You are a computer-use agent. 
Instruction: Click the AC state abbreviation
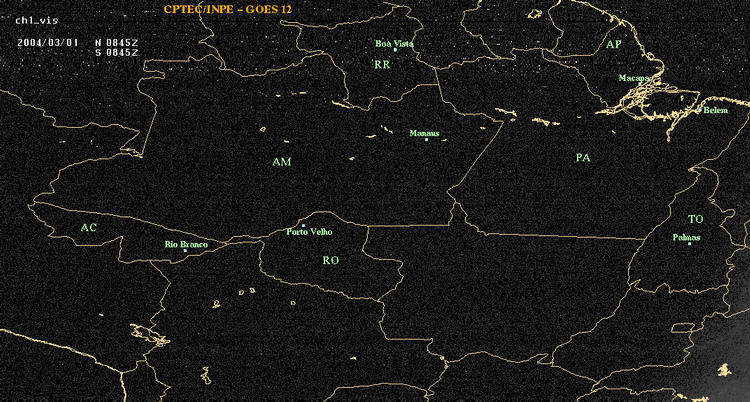coord(88,228)
